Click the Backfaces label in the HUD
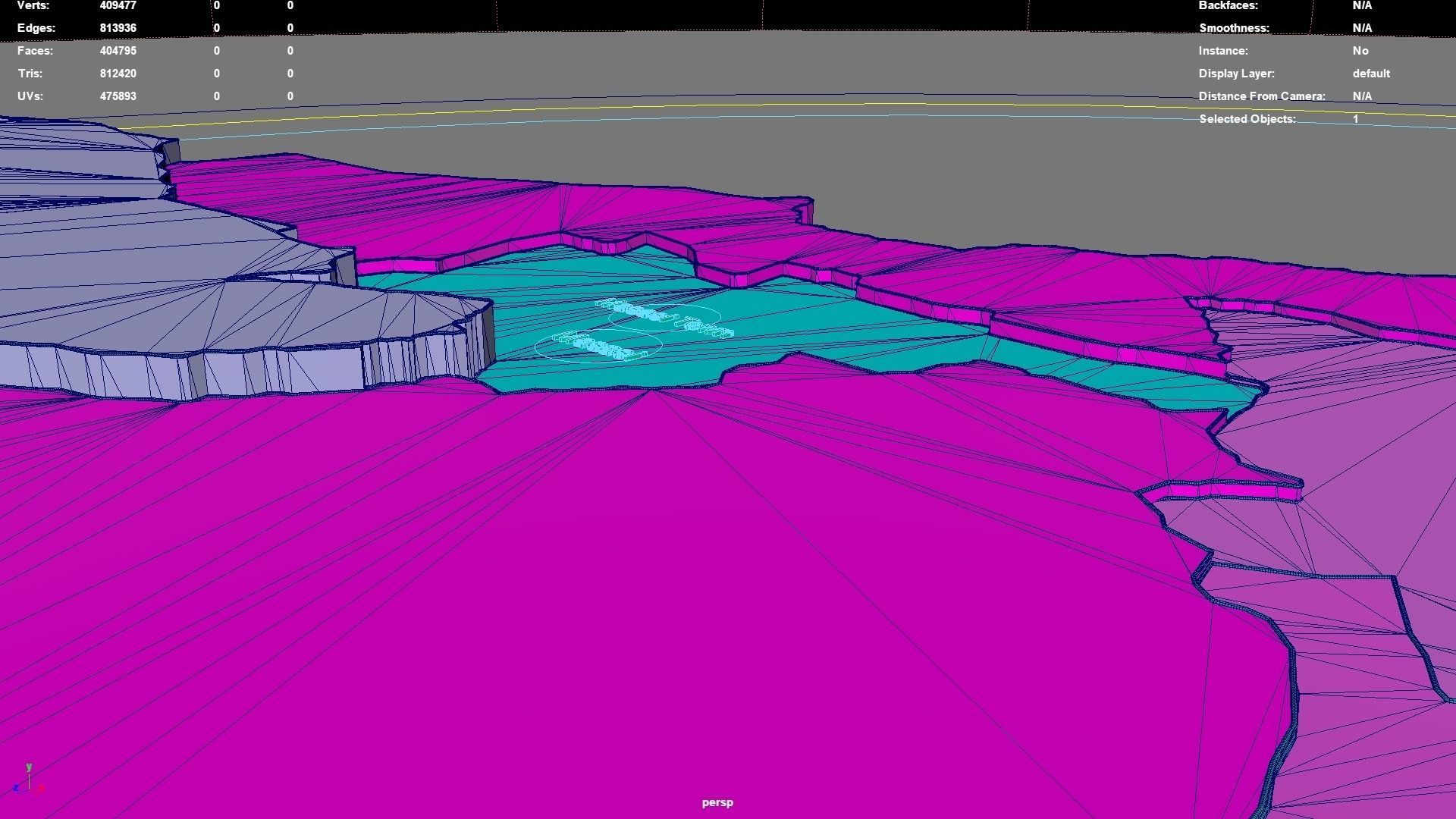The width and height of the screenshot is (1456, 819). pyautogui.click(x=1228, y=5)
